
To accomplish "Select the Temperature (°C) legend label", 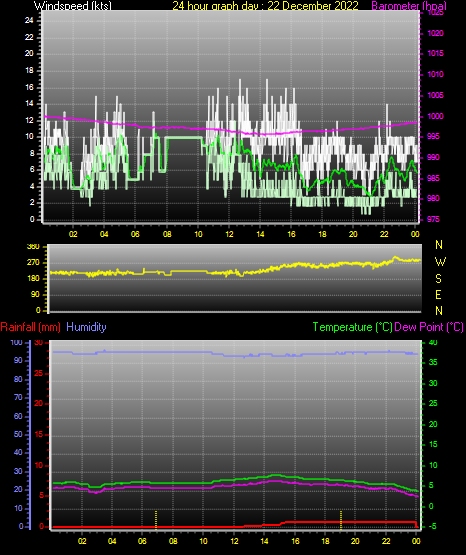I will [352, 327].
